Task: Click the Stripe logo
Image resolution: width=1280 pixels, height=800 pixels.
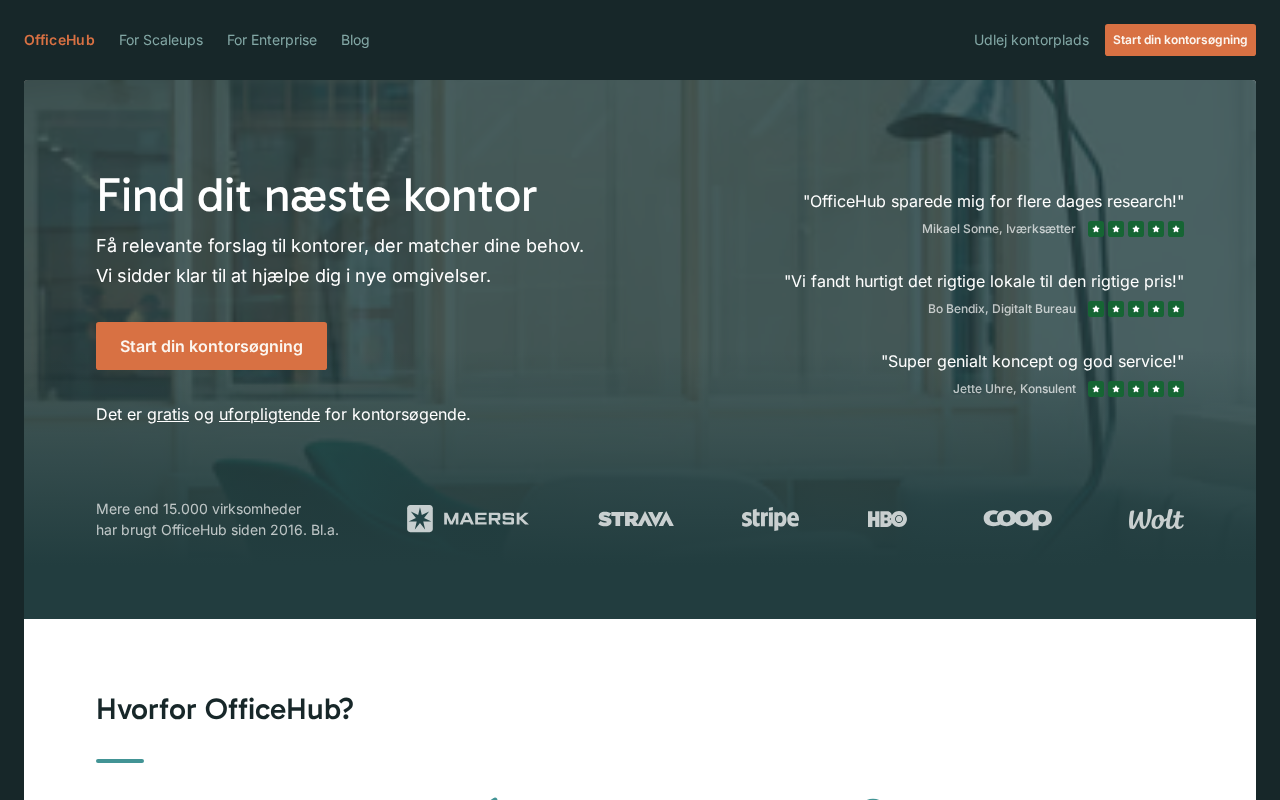Action: tap(770, 519)
